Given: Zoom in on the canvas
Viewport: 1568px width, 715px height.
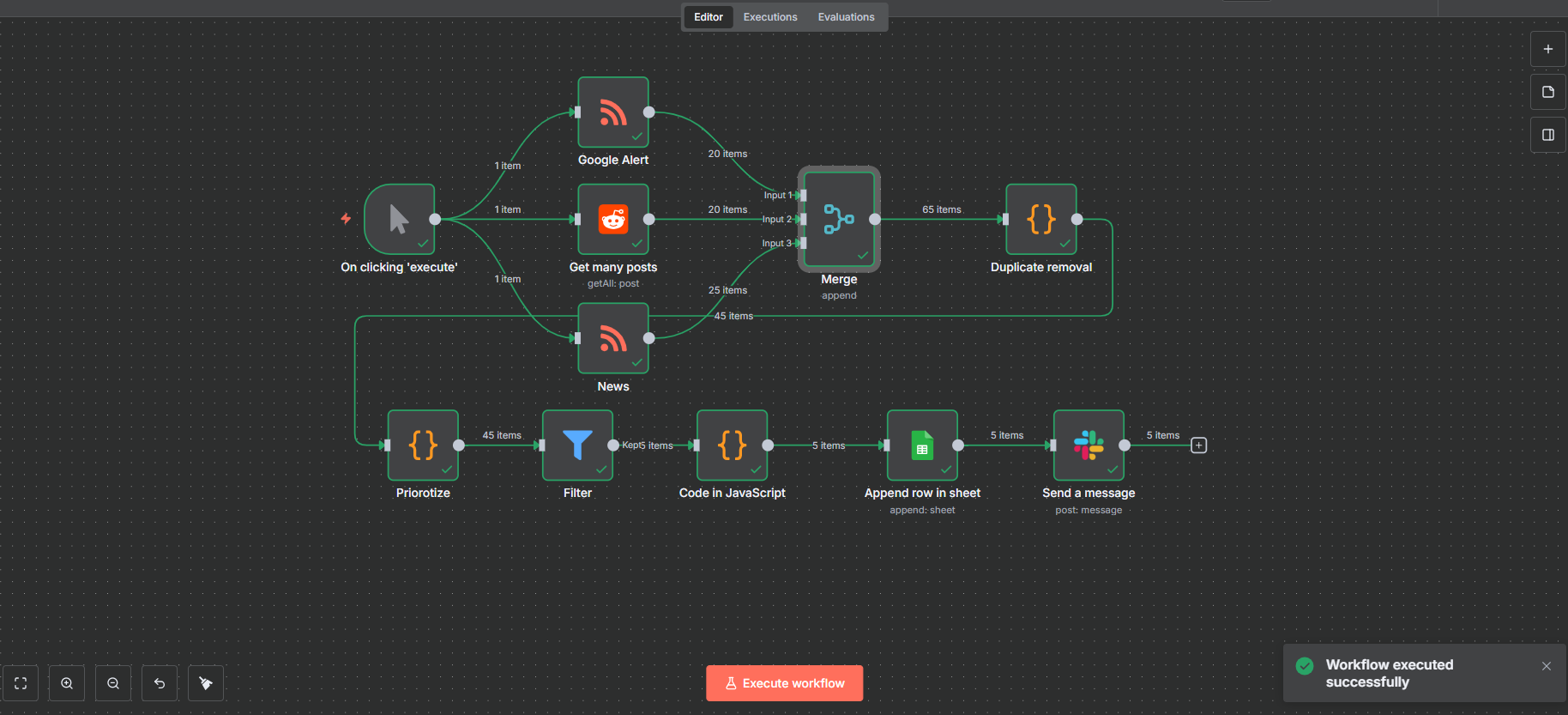Looking at the screenshot, I should pos(67,683).
